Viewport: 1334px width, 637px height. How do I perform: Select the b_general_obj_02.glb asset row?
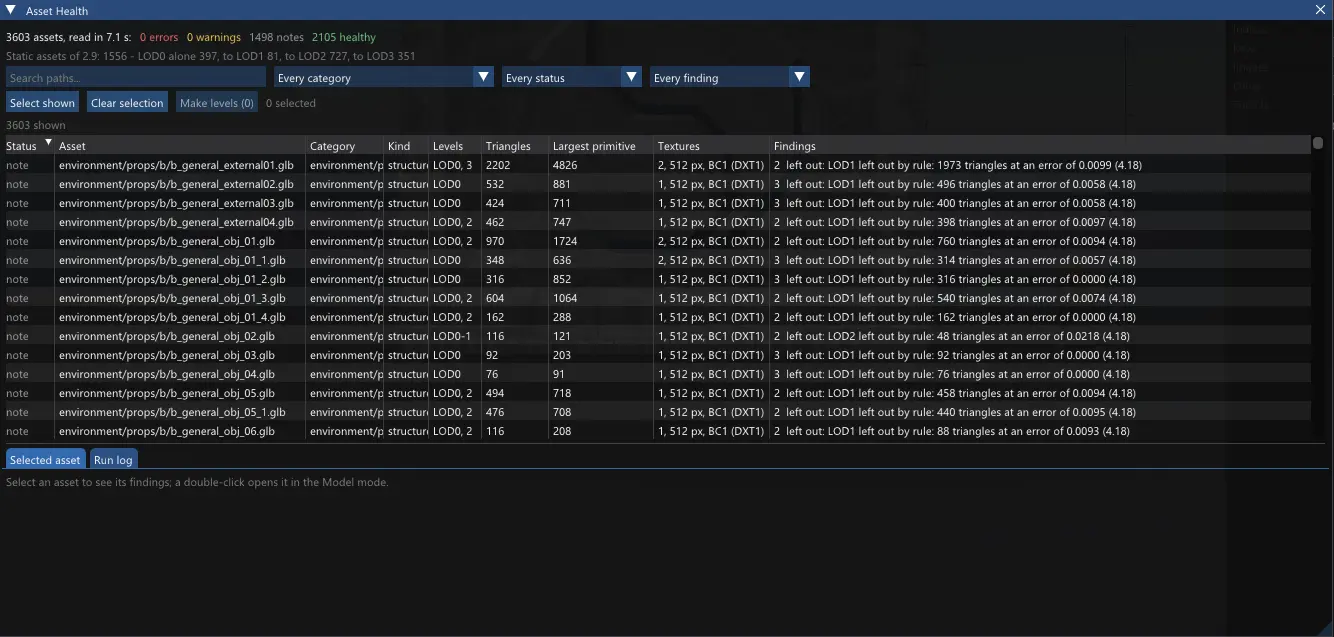(x=657, y=336)
